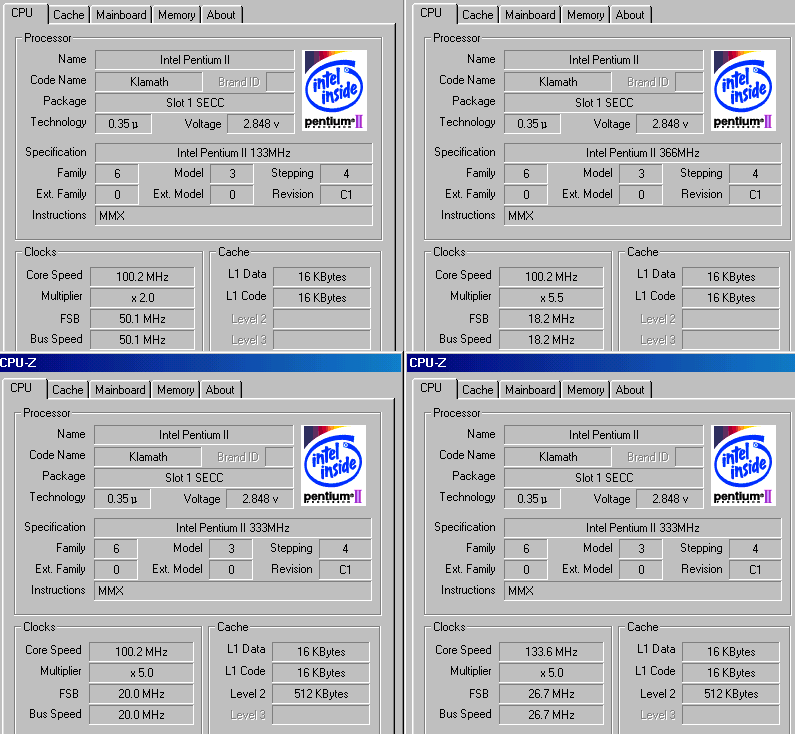Select the CPU tab in the 133MHz window

(x=22, y=13)
